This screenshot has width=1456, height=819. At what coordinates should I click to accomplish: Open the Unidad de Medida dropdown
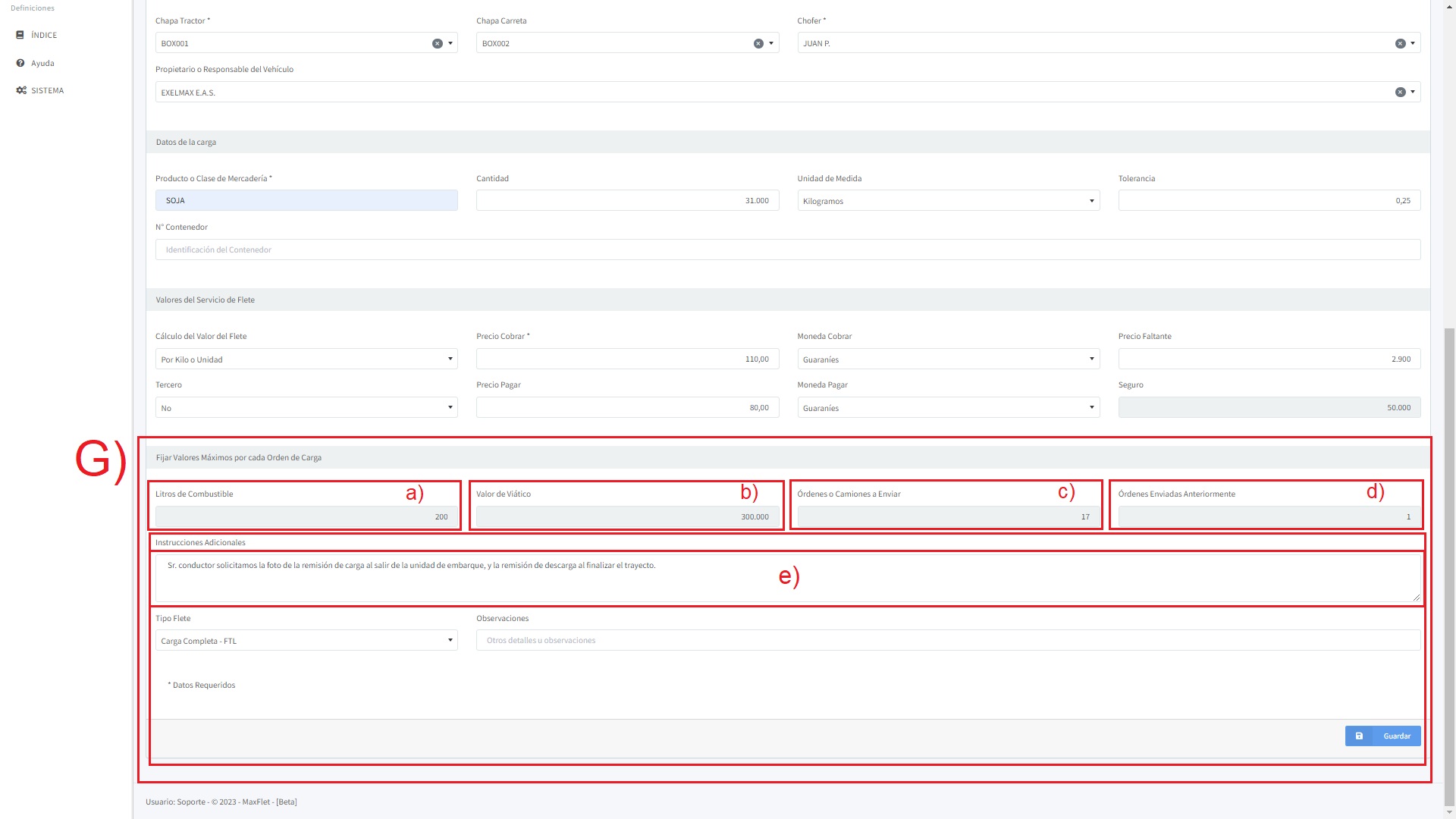coord(948,201)
